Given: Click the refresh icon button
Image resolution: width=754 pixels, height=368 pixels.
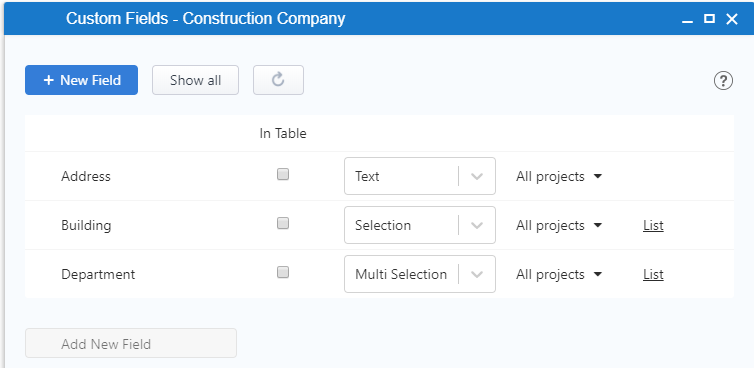Looking at the screenshot, I should tap(278, 80).
